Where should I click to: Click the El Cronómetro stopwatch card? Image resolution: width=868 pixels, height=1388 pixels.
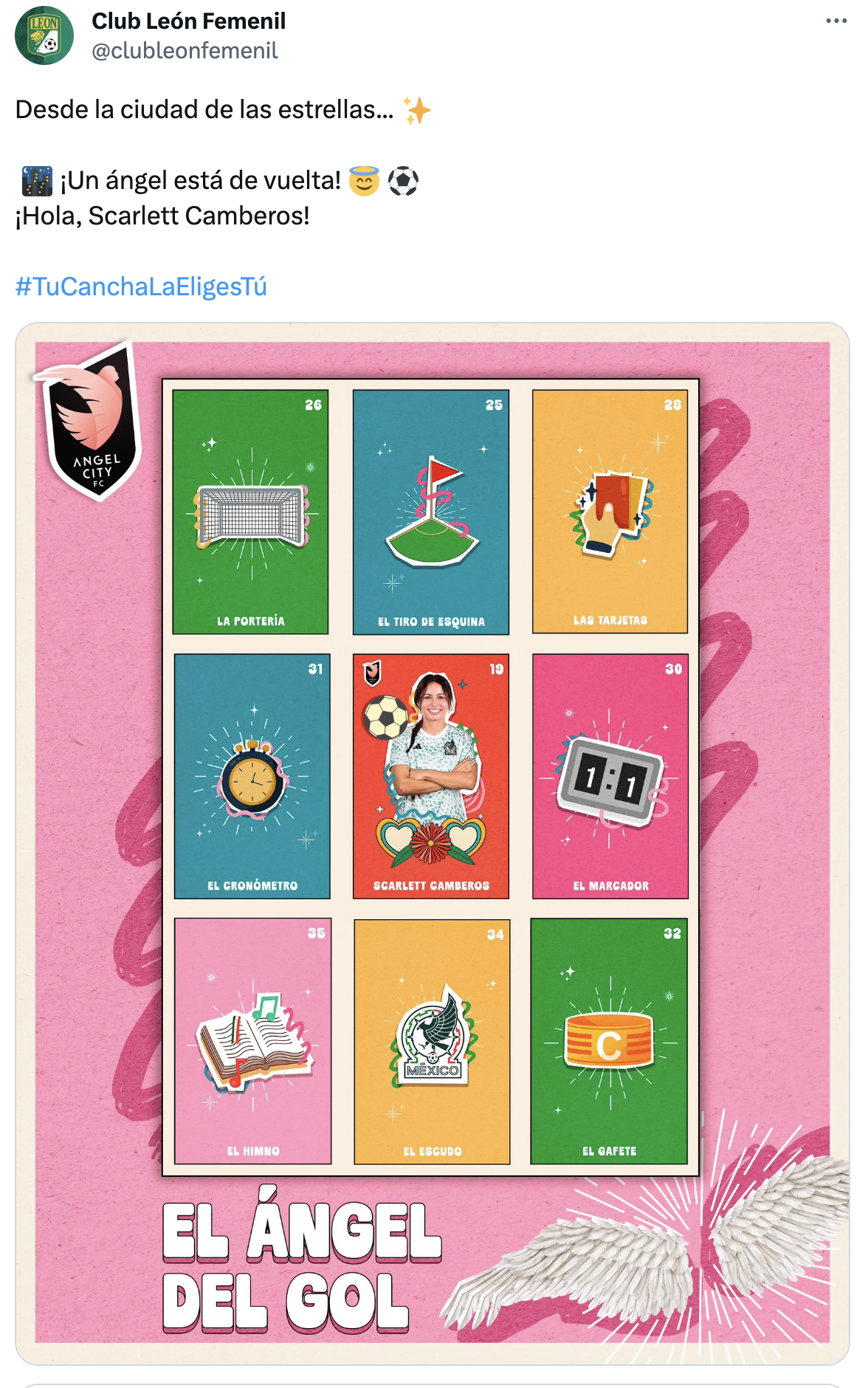pos(252,776)
